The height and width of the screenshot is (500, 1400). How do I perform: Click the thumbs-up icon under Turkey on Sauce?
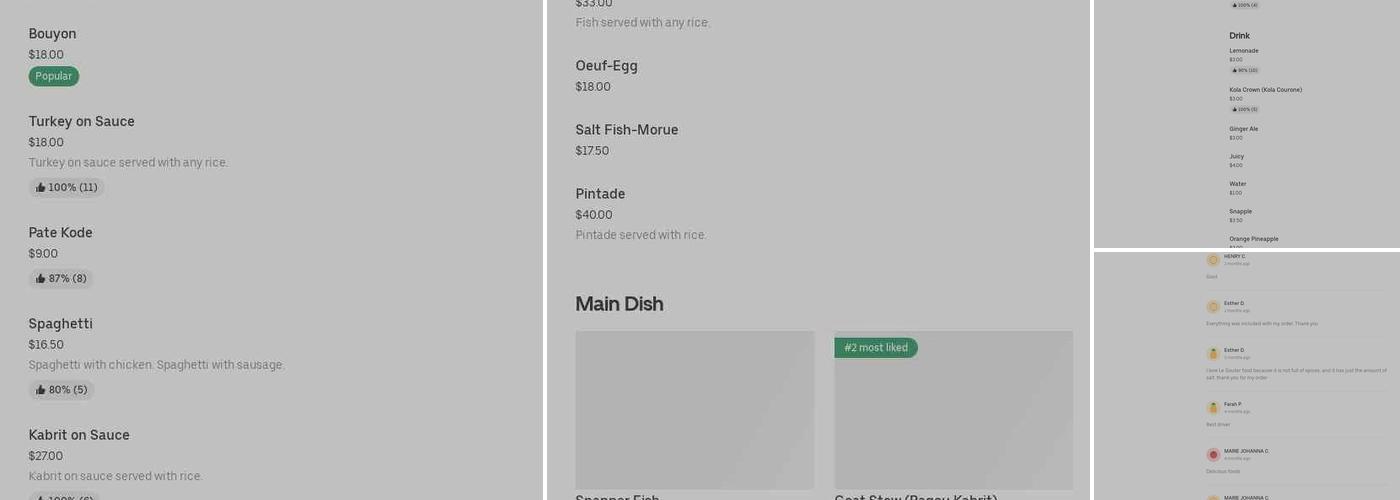[x=41, y=188]
